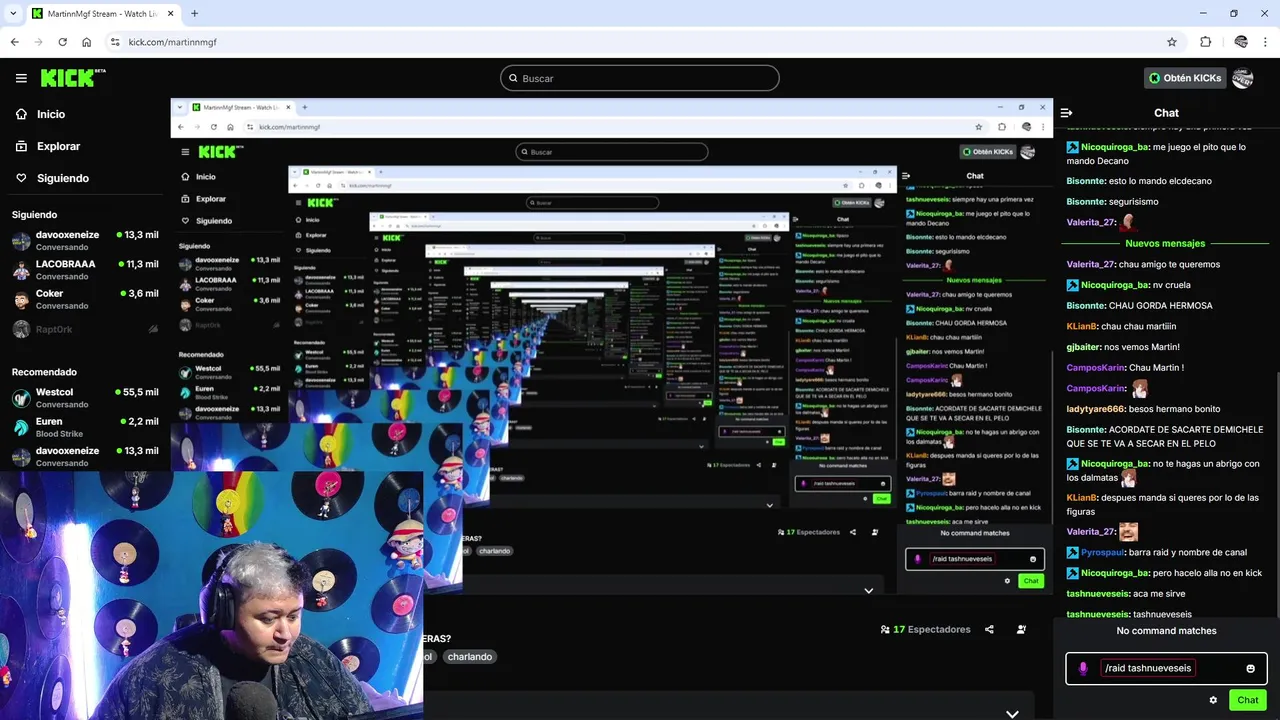Click the gjbaiter username in chat
Screen dimensions: 1280x720
1083,347
